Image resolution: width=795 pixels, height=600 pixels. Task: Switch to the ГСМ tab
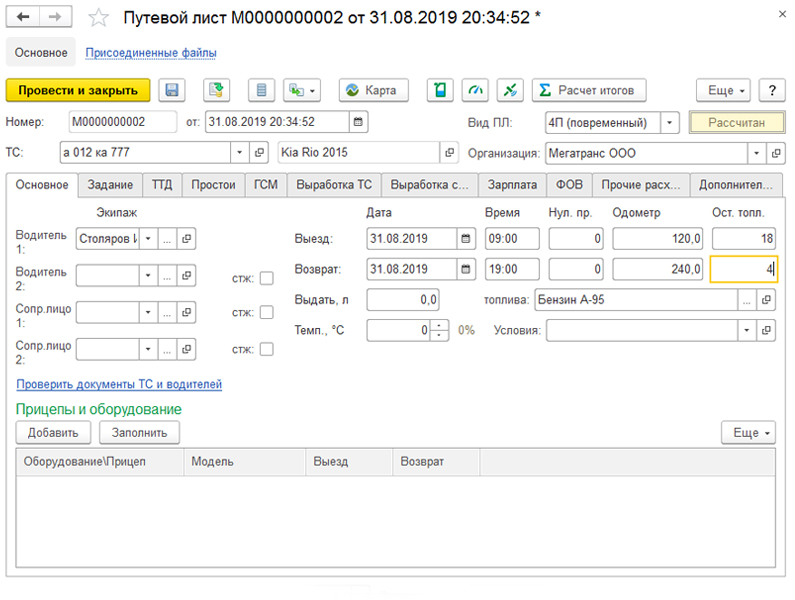coord(266,185)
